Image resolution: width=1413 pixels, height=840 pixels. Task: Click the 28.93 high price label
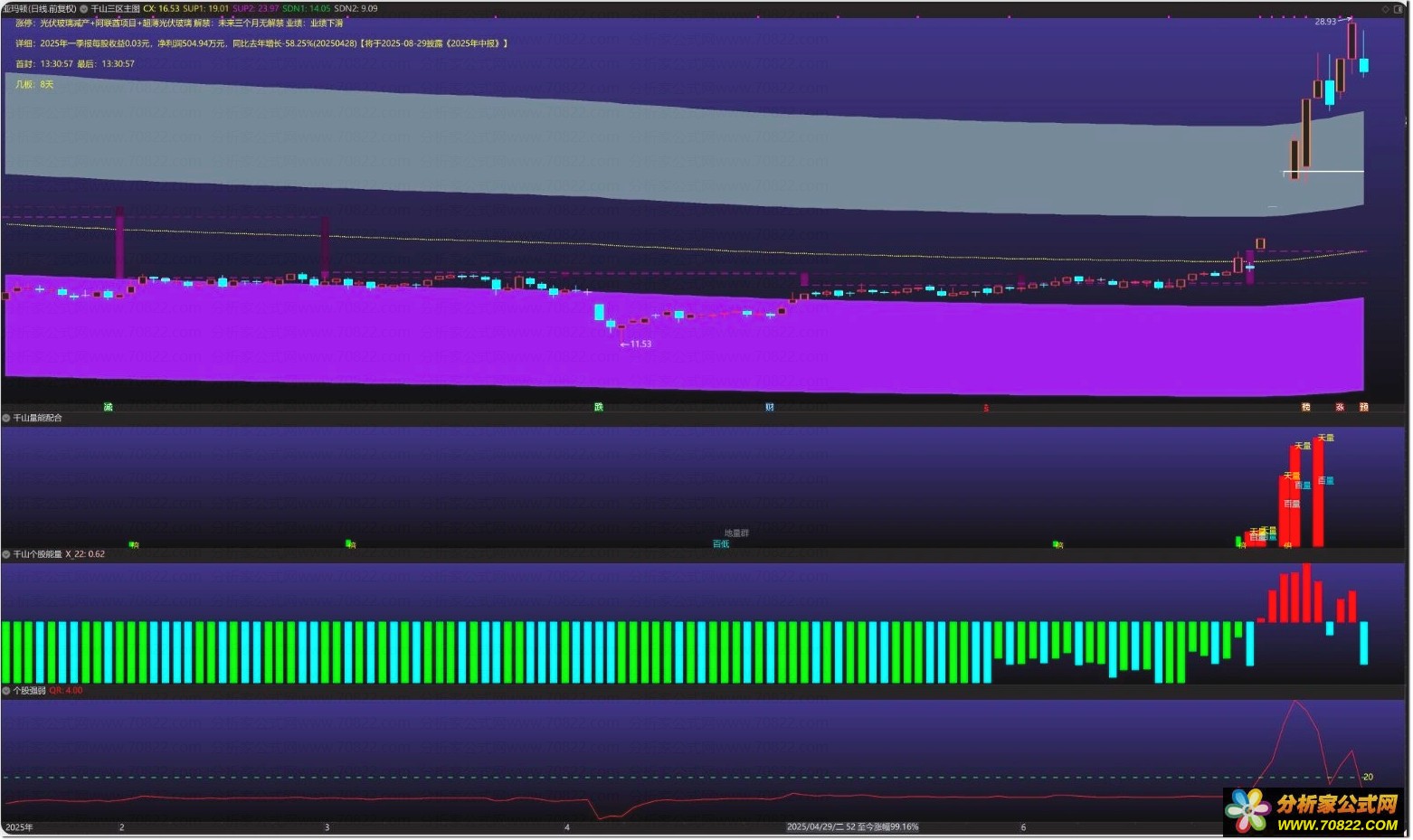tap(1325, 22)
